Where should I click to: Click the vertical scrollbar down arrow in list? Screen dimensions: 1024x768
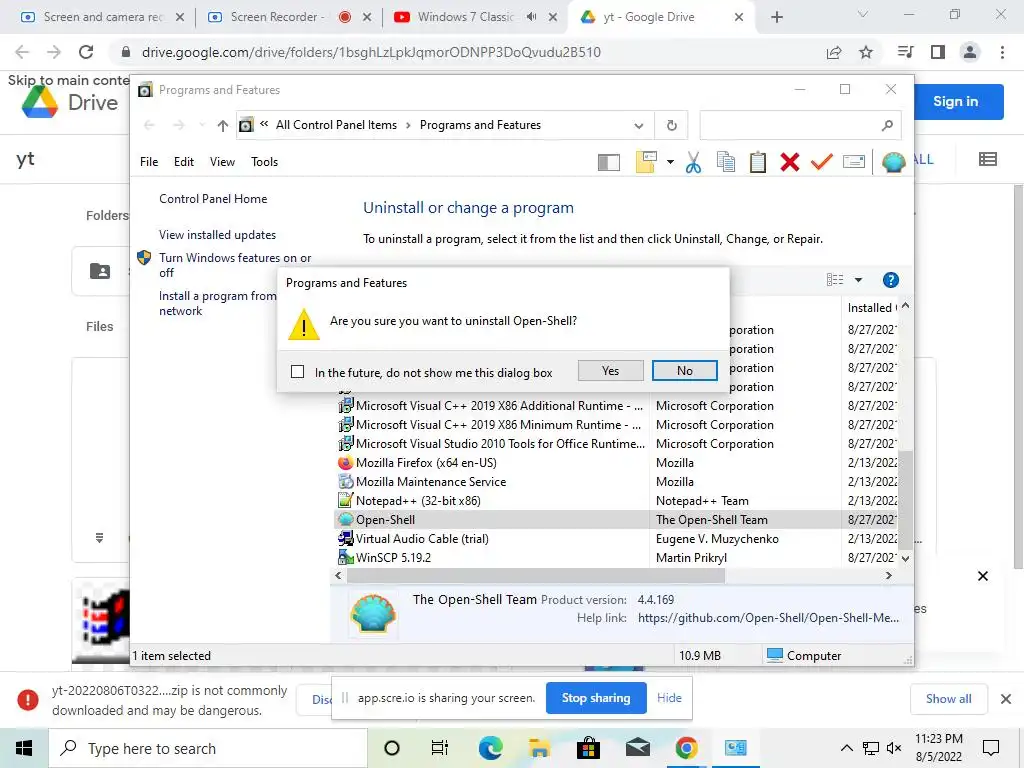point(905,558)
